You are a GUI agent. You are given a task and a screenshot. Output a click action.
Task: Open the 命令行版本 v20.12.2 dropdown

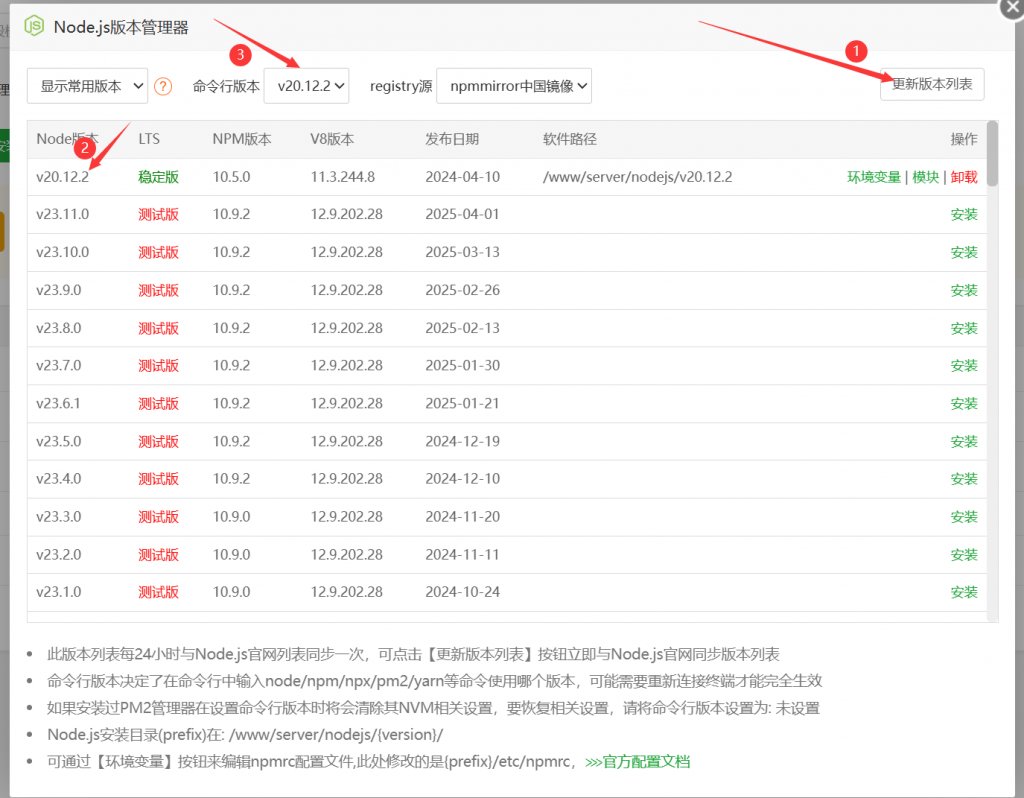tap(306, 86)
